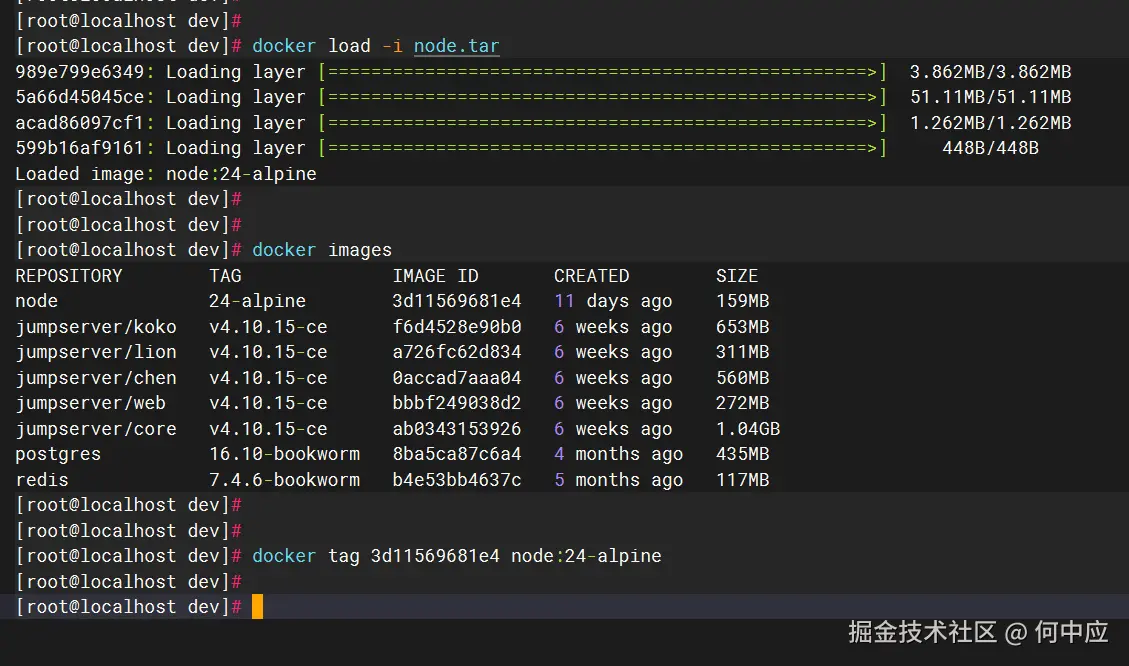Click the IMAGE ID column header
This screenshot has height=666, width=1129.
pos(435,276)
